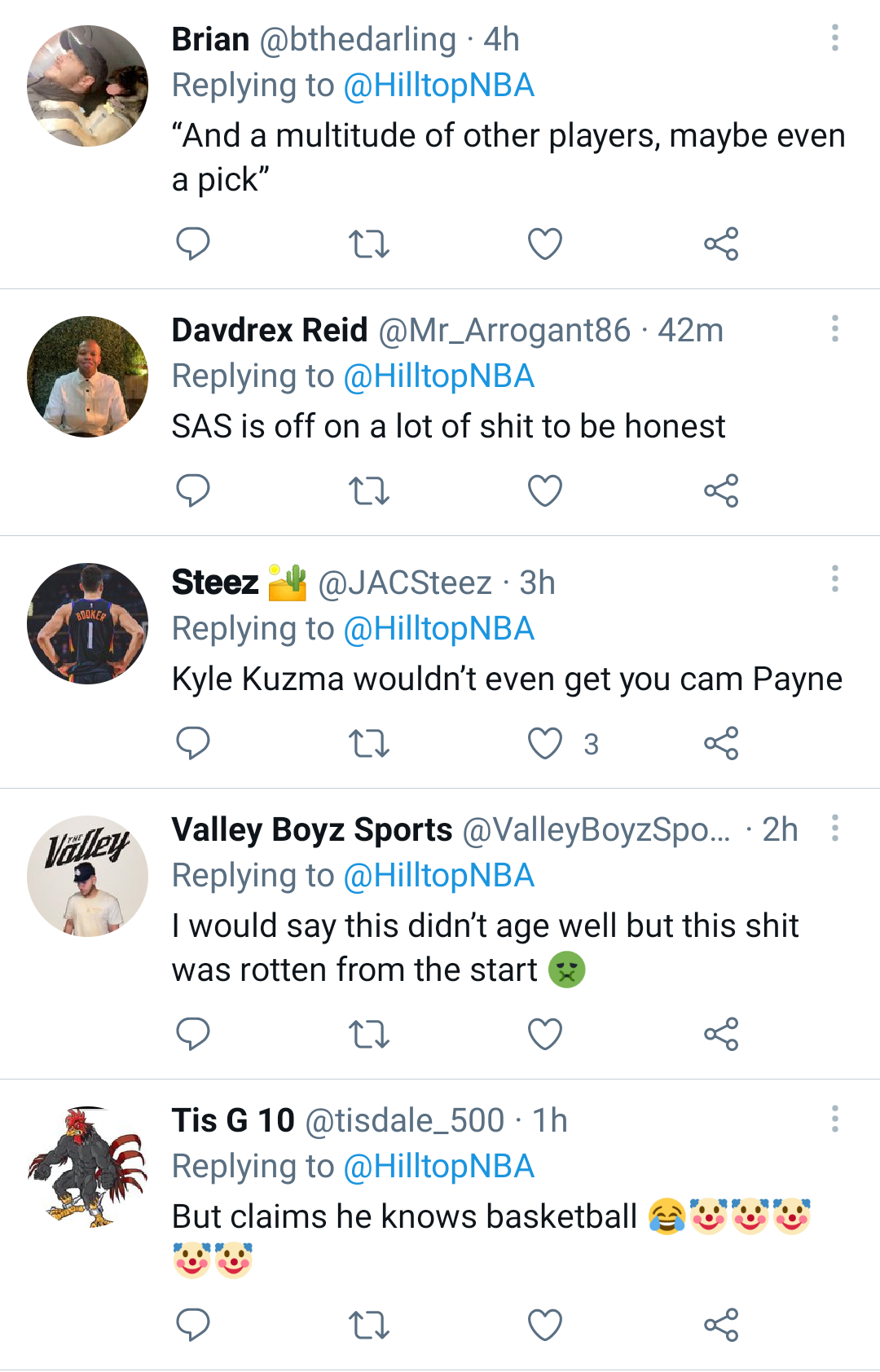This screenshot has width=880, height=1372.
Task: Retweet Tis G 10's clown tweet
Action: (x=369, y=1325)
